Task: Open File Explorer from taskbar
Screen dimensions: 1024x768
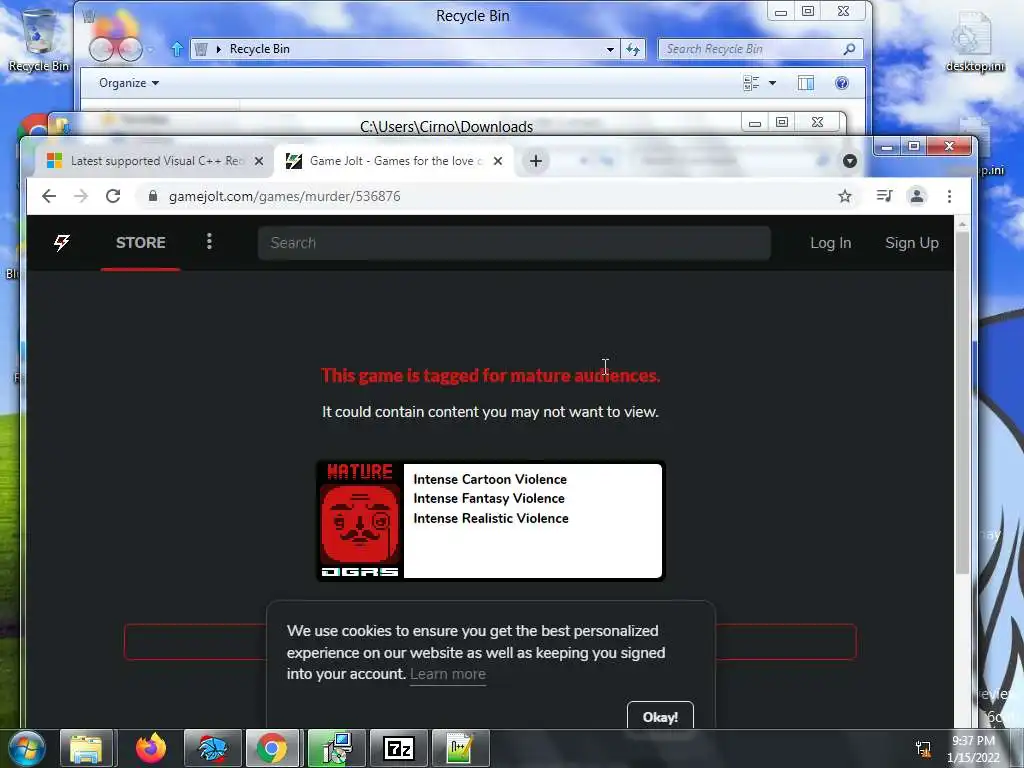Action: pyautogui.click(x=87, y=748)
